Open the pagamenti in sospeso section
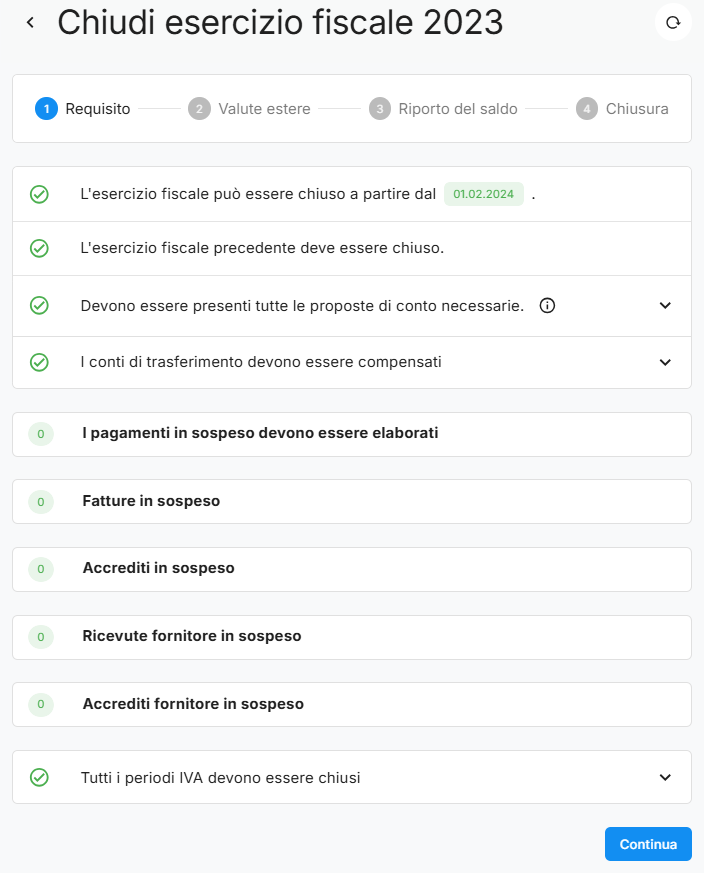The image size is (704, 873). pos(260,433)
